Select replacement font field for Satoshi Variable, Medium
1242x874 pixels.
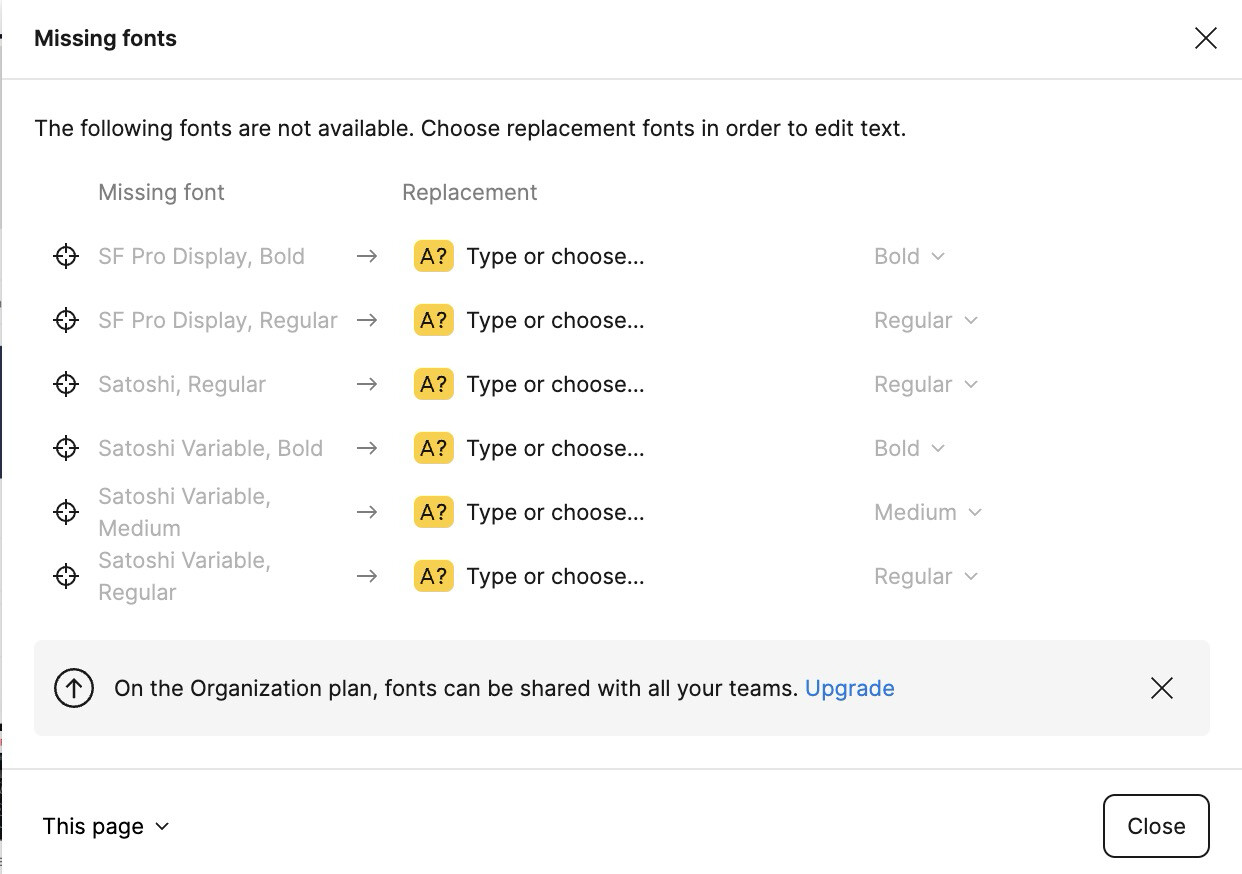555,512
